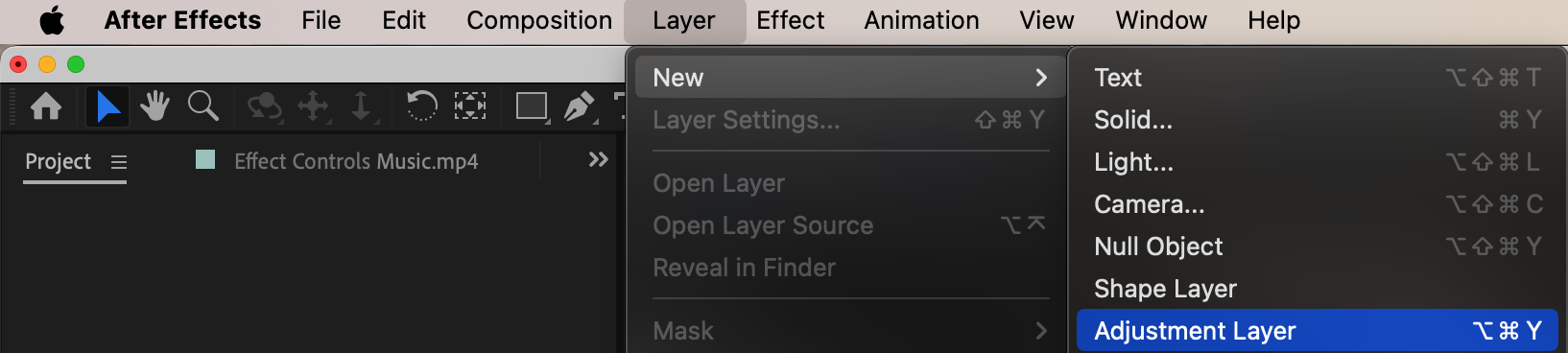Open the Project panel tab
The image size is (1568, 353).
(58, 161)
